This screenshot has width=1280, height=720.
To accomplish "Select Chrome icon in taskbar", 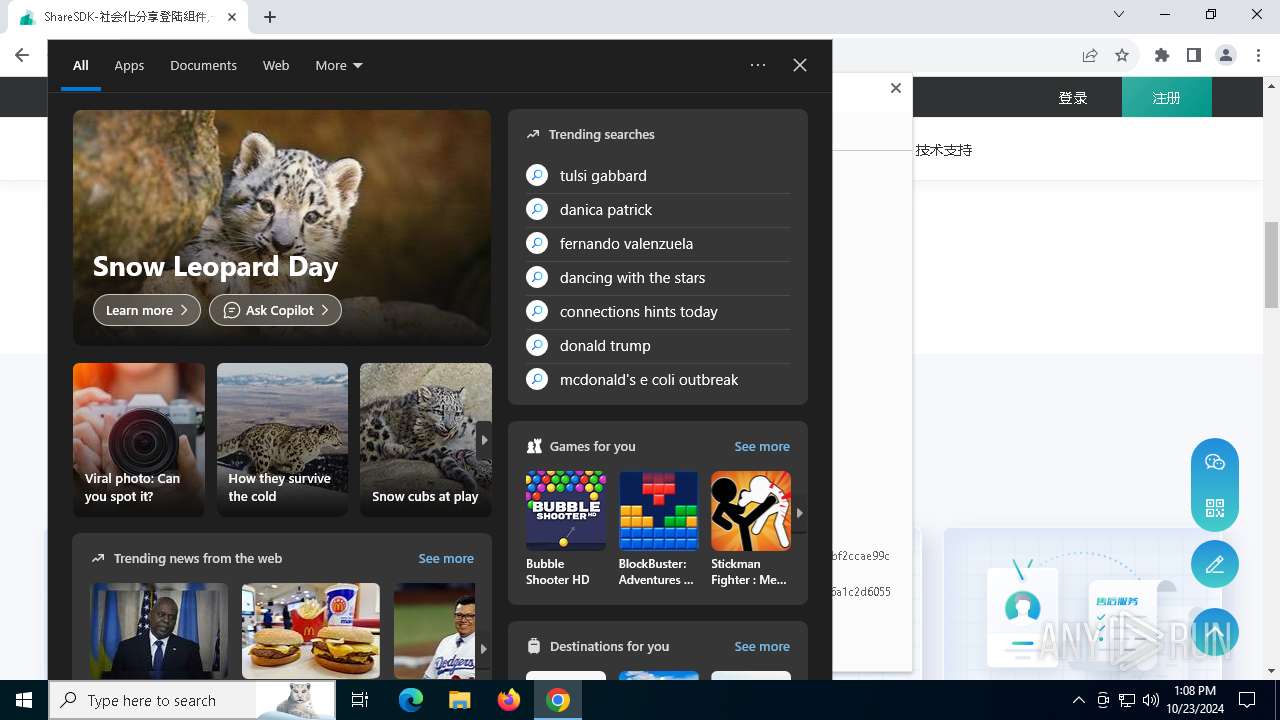I will pos(558,700).
